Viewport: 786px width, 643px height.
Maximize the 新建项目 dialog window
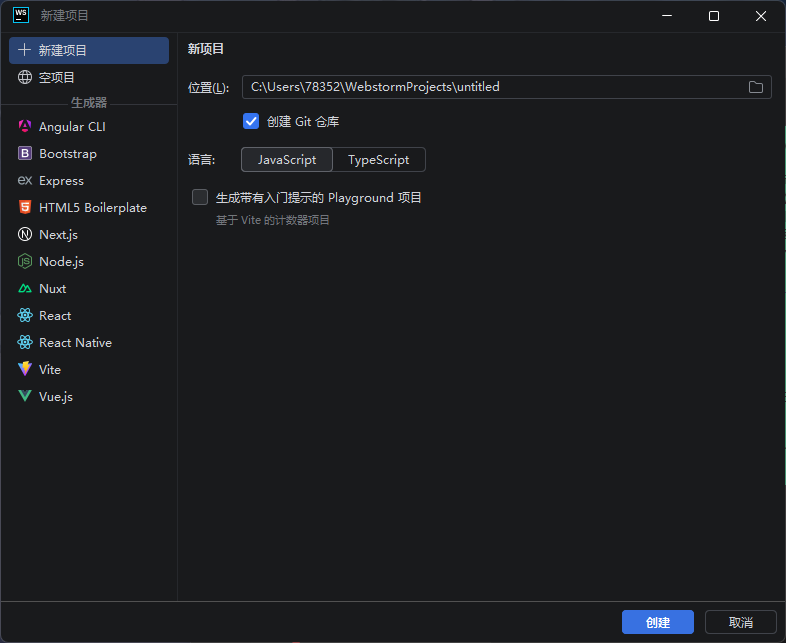tap(714, 16)
